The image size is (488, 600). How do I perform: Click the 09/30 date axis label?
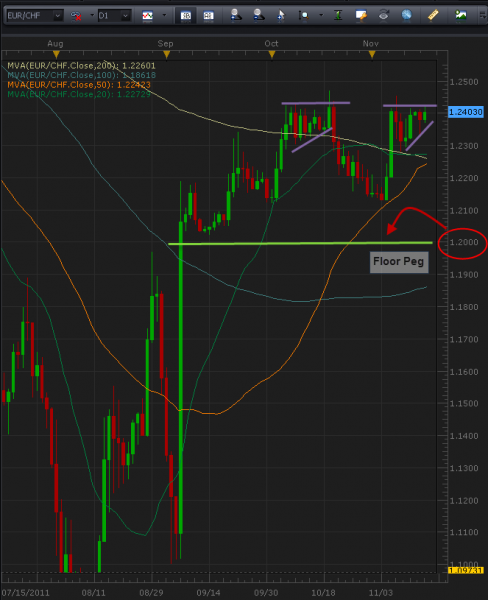pyautogui.click(x=266, y=593)
